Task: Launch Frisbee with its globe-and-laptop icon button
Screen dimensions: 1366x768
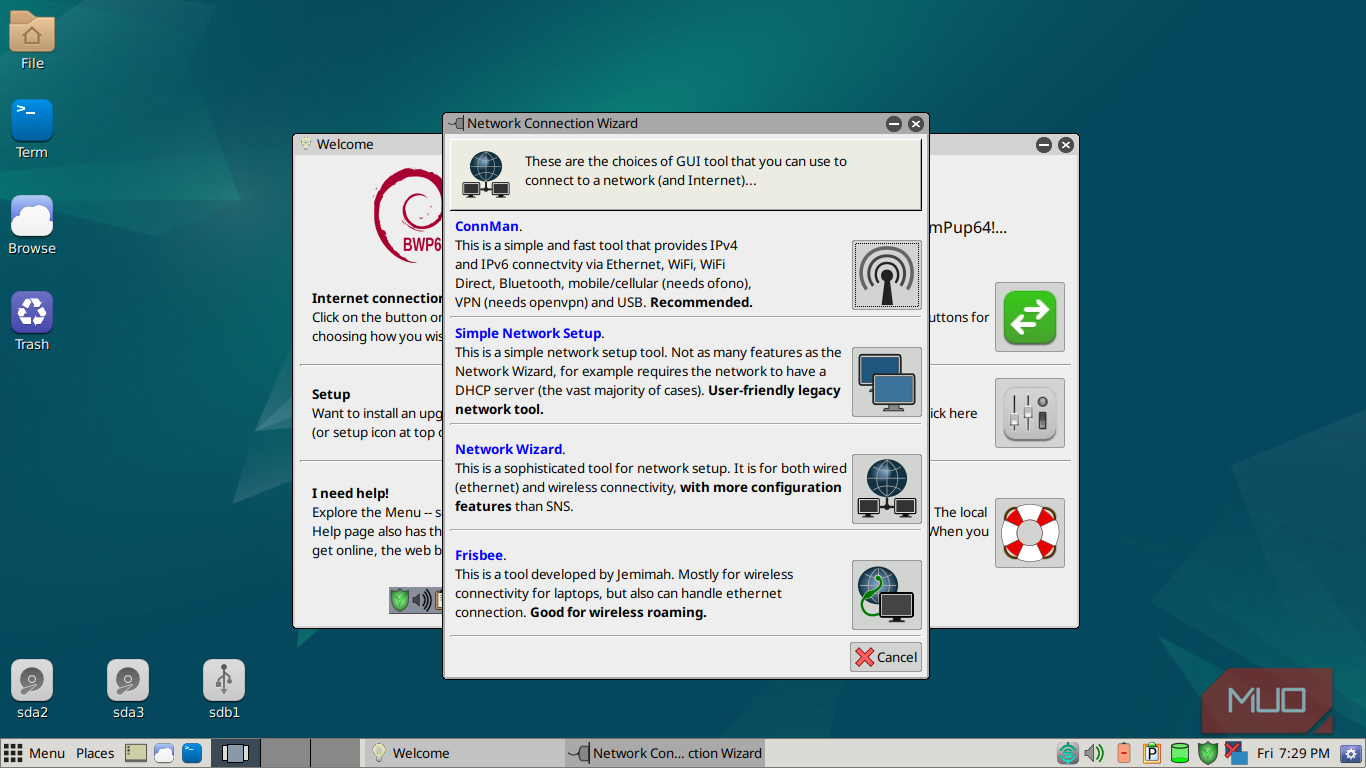Action: [886, 595]
